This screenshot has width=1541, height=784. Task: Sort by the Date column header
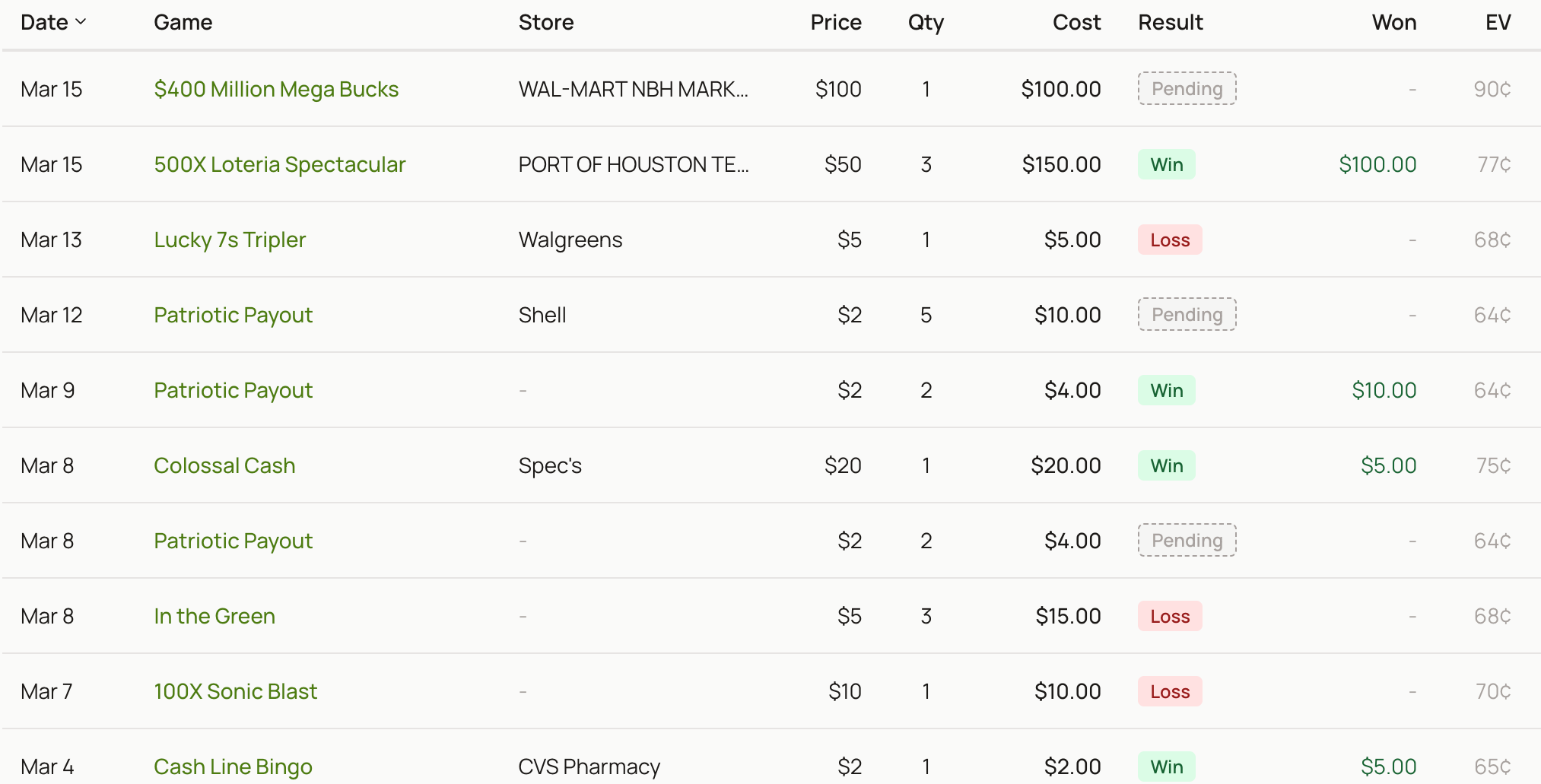click(x=52, y=23)
